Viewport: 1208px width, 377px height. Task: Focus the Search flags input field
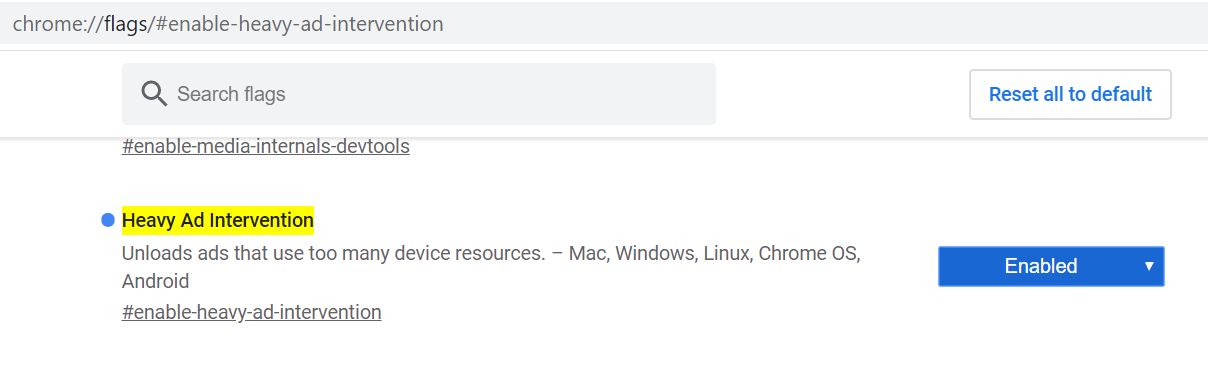(419, 94)
